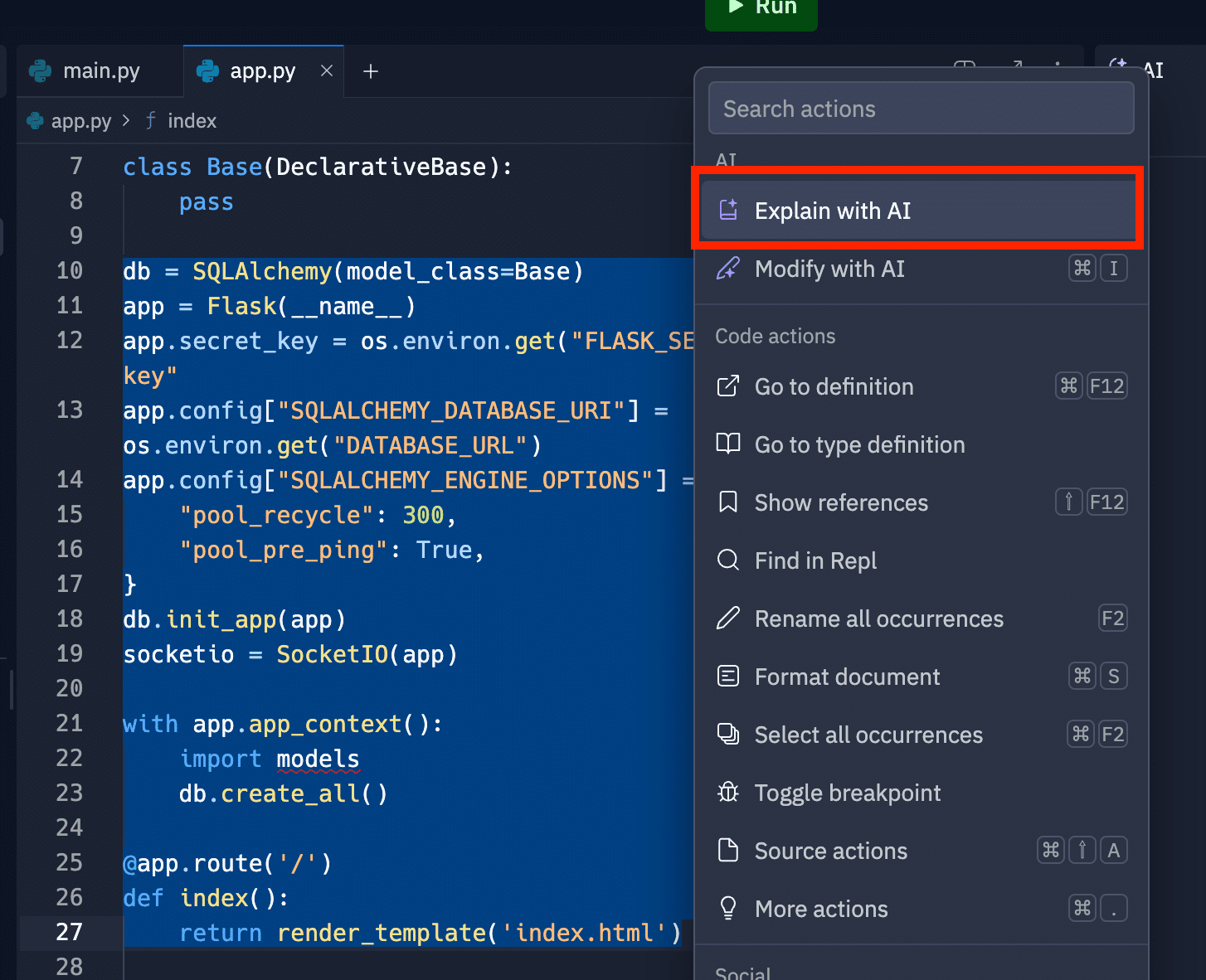The height and width of the screenshot is (980, 1206).
Task: Focus the Search actions field
Action: click(921, 109)
